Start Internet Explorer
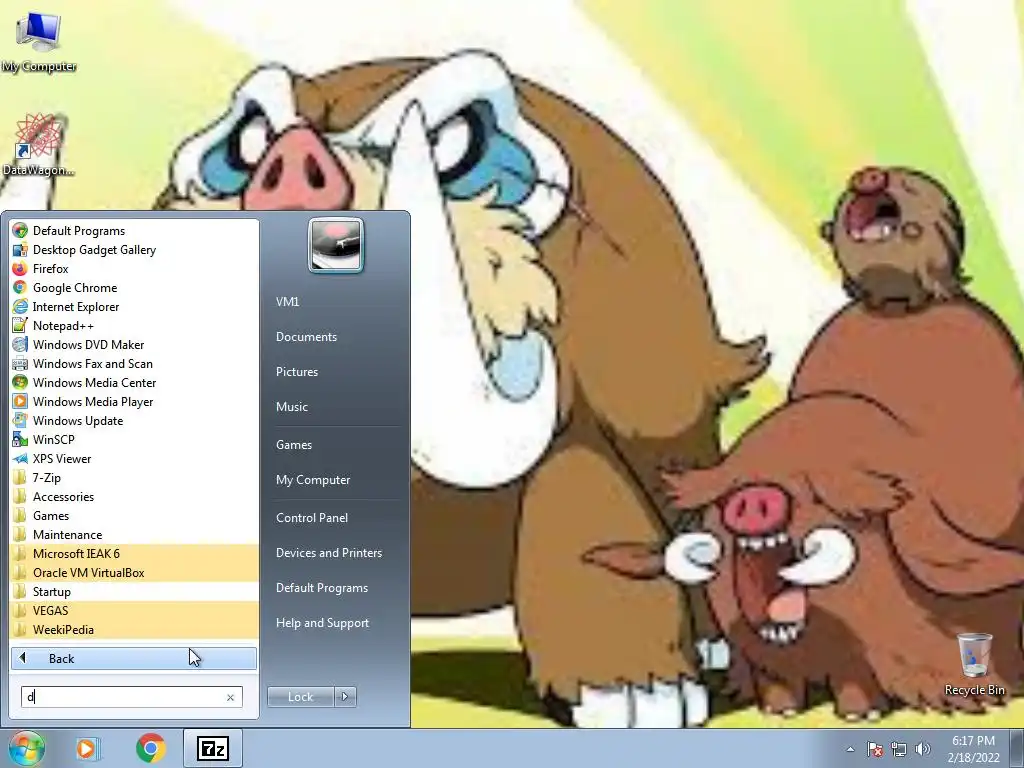The width and height of the screenshot is (1024, 768). (x=134, y=306)
